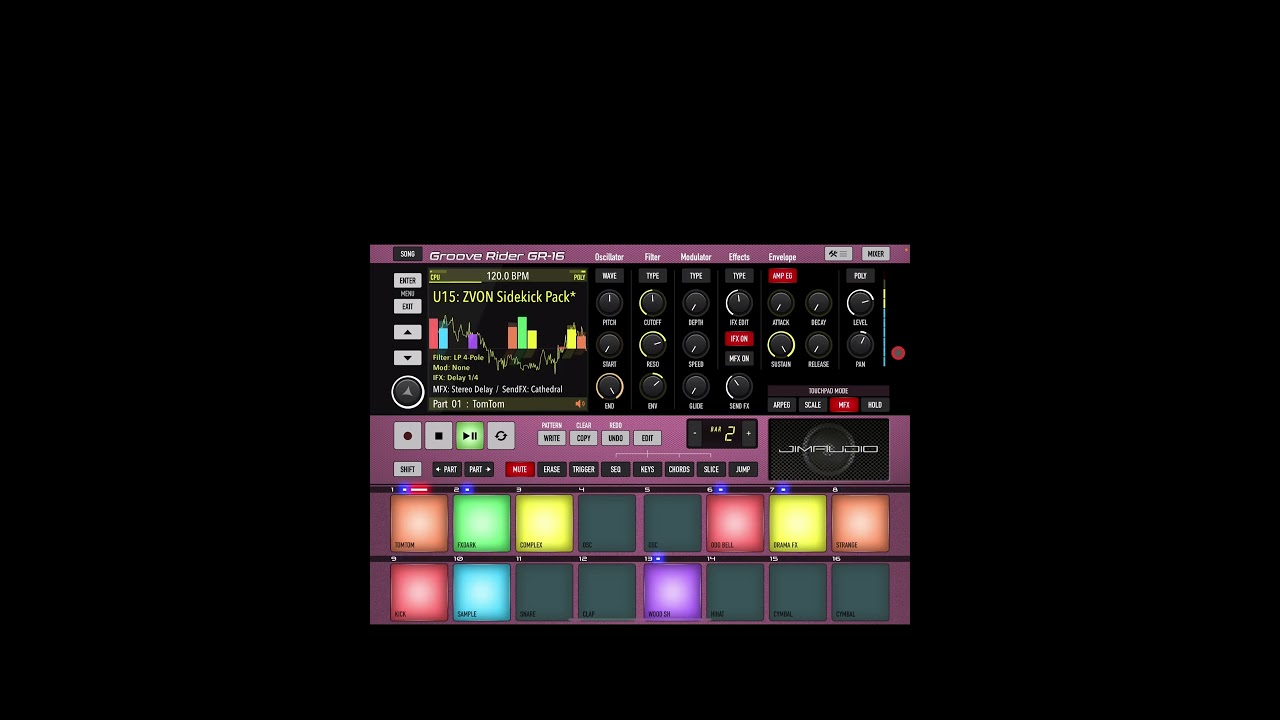The image size is (1280, 720).
Task: Click the RESO knob
Action: point(652,345)
